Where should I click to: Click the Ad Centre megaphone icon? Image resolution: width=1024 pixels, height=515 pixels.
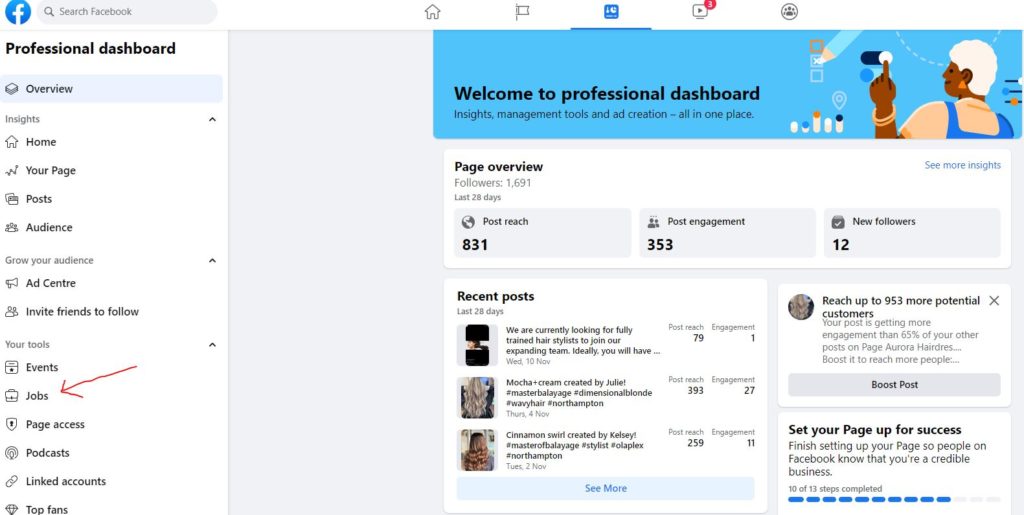tap(11, 283)
